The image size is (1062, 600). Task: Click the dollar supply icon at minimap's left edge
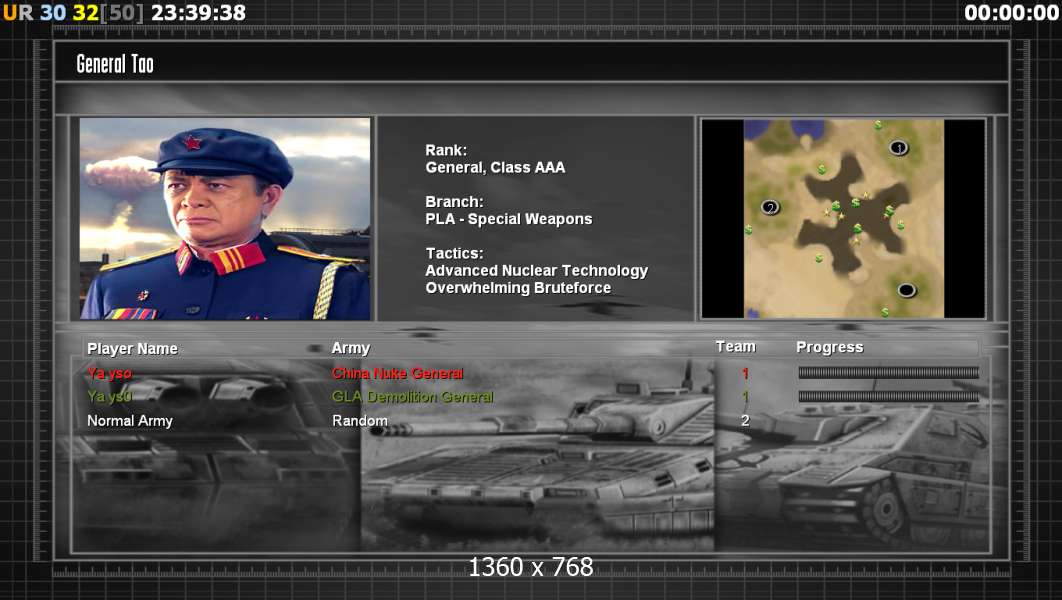748,230
